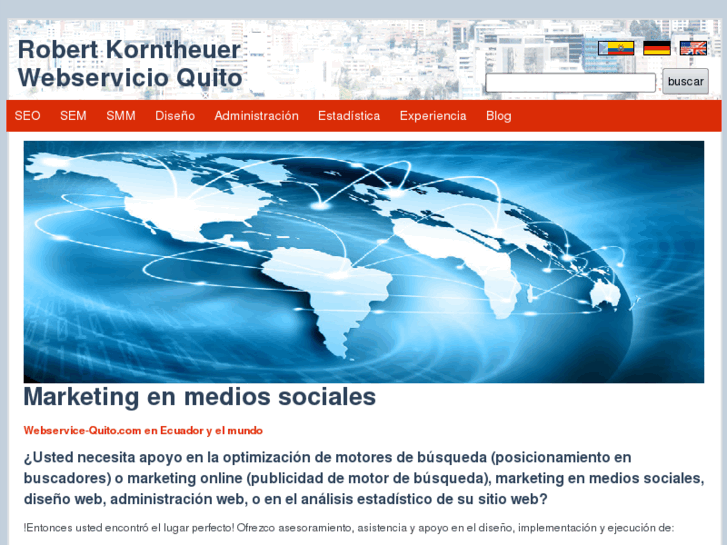Go to the Diseño page

[x=175, y=115]
